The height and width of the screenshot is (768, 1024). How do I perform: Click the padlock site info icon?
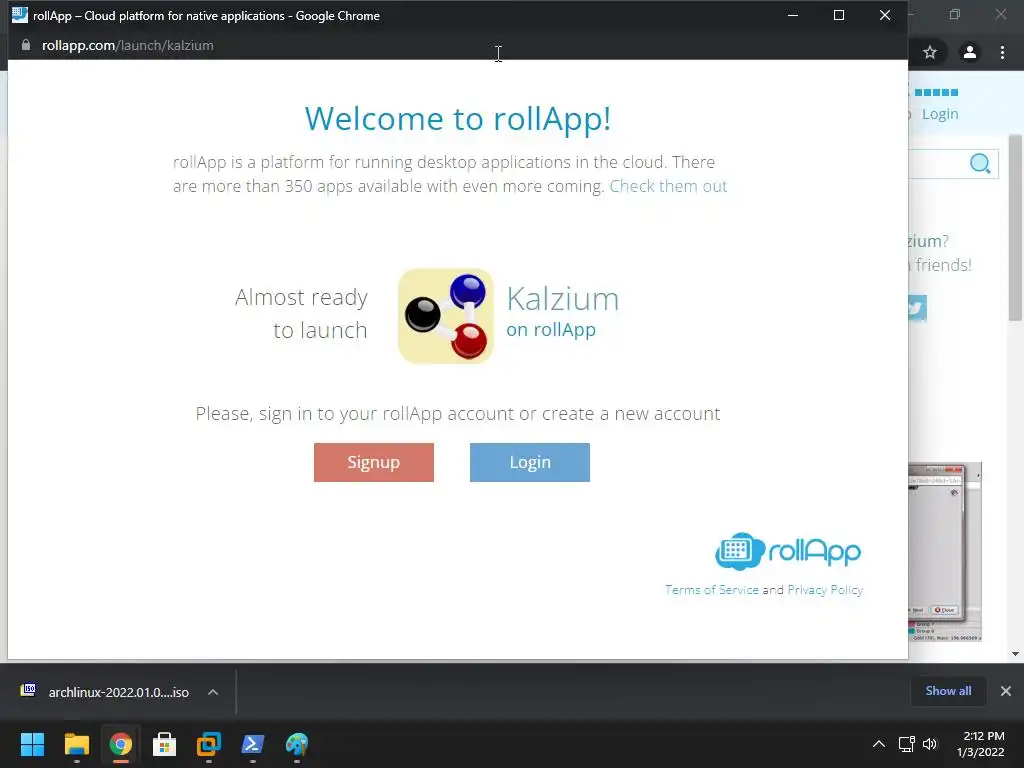25,45
